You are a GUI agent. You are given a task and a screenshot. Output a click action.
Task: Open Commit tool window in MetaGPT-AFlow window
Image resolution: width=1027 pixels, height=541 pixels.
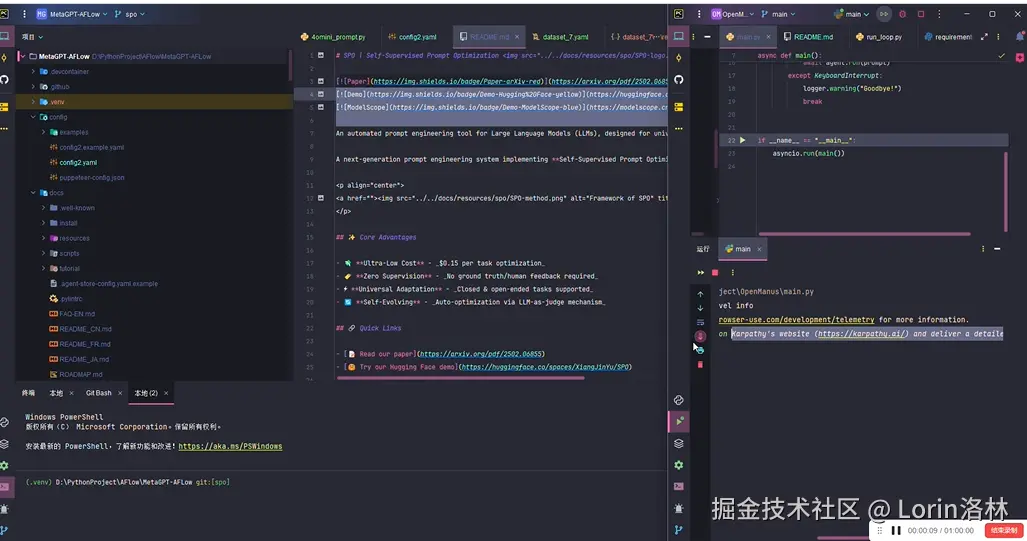tap(5, 58)
